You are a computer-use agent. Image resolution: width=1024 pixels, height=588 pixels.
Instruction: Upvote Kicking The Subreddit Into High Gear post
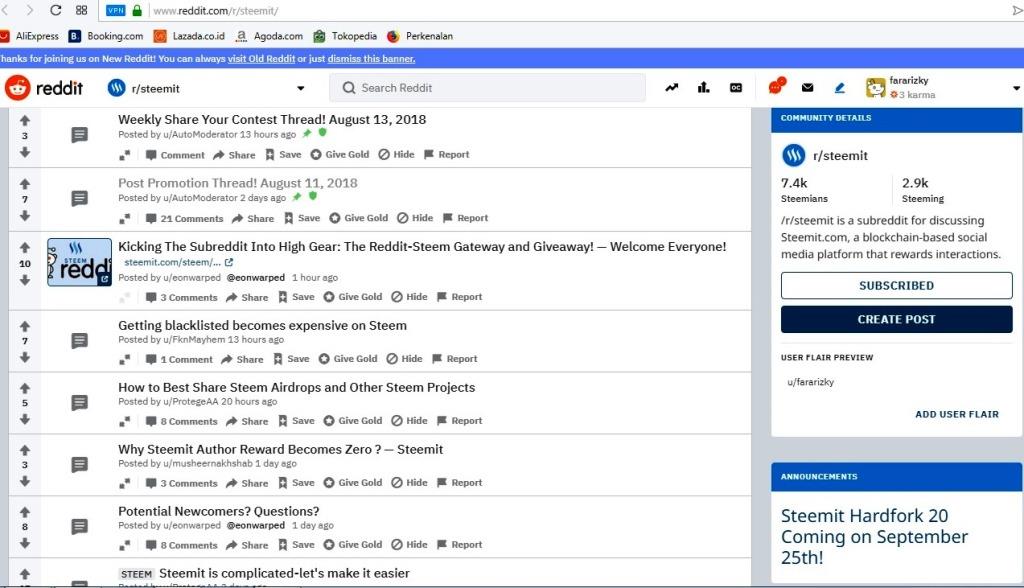[25, 248]
